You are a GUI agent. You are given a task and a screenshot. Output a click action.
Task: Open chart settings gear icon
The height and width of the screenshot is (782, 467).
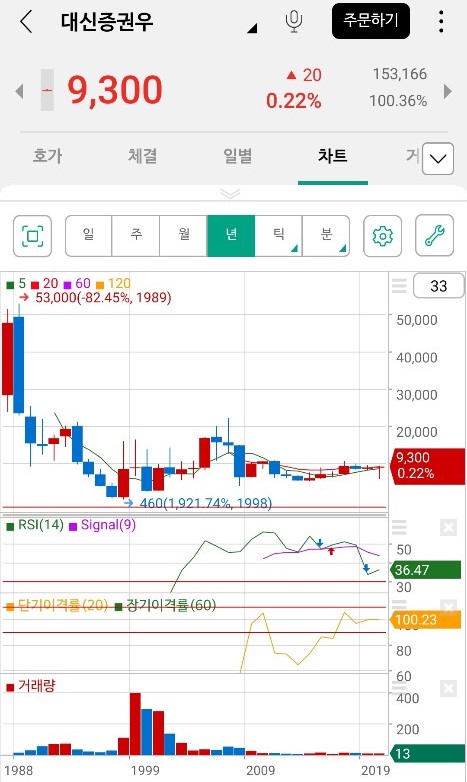pos(383,236)
